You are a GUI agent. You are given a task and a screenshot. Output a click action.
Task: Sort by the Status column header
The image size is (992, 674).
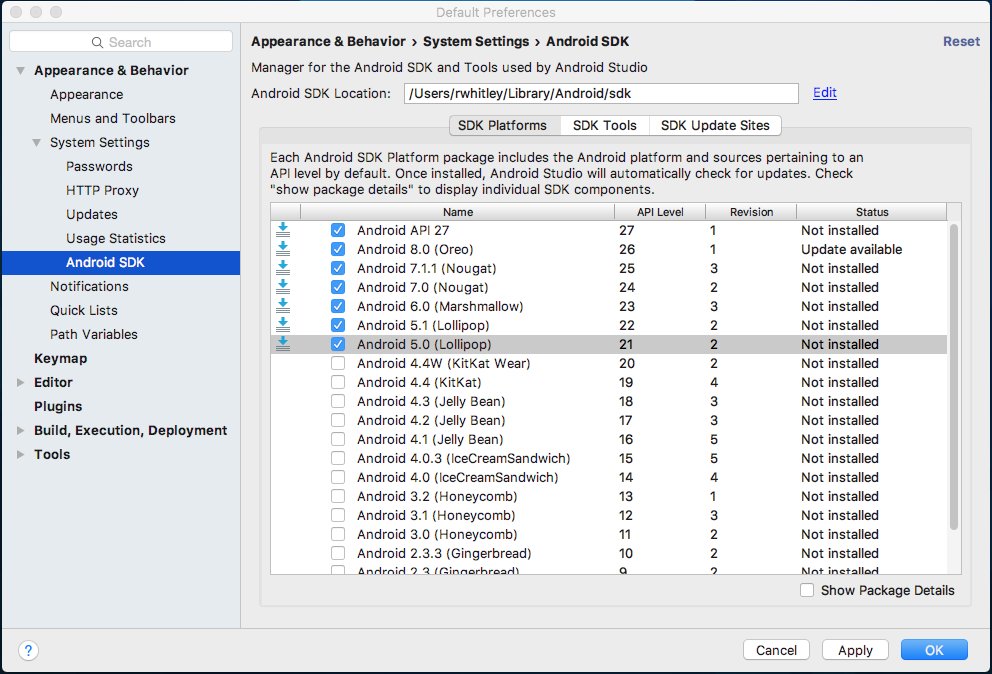click(x=872, y=212)
